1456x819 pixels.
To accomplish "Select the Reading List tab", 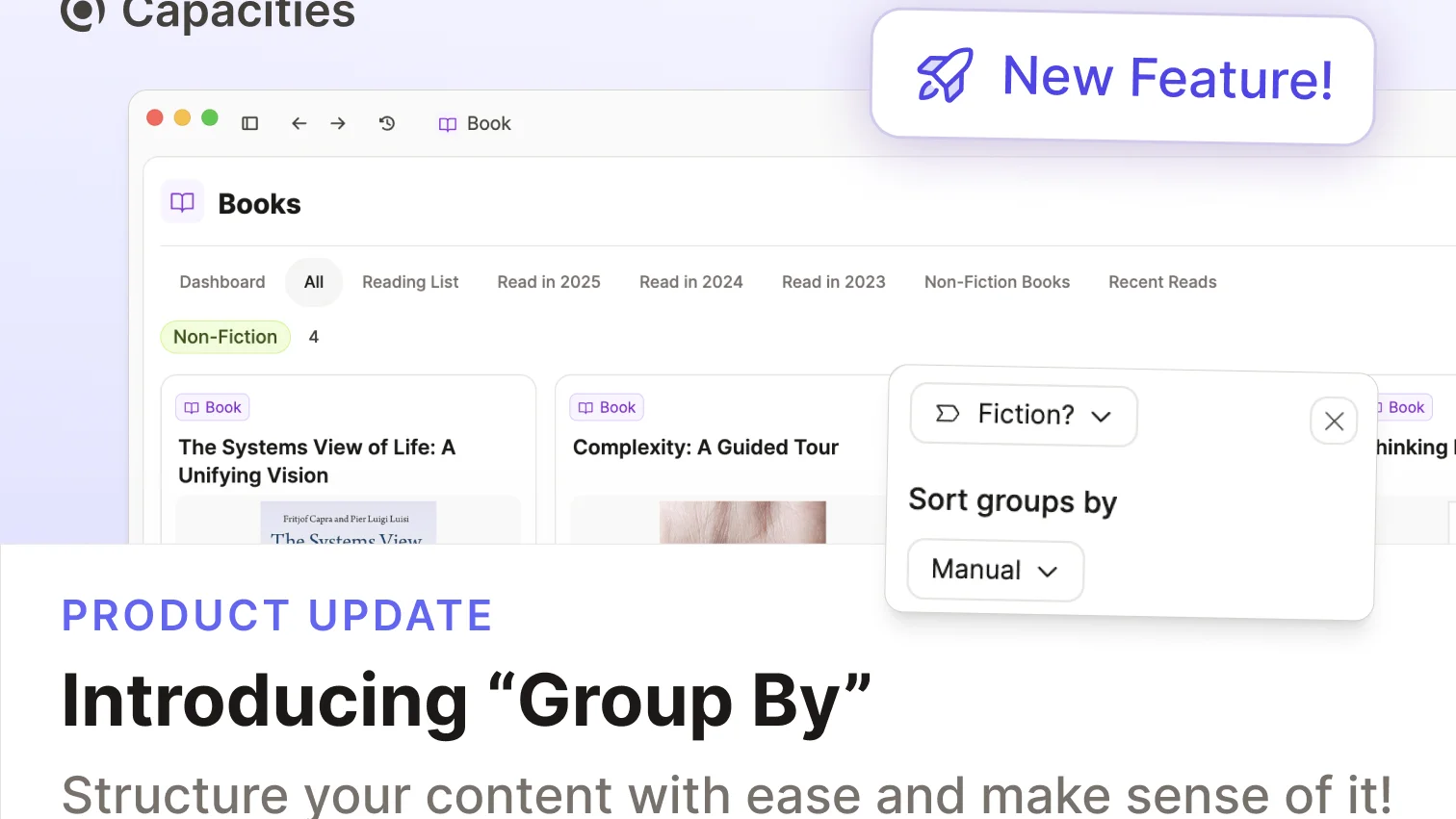I will [x=410, y=282].
